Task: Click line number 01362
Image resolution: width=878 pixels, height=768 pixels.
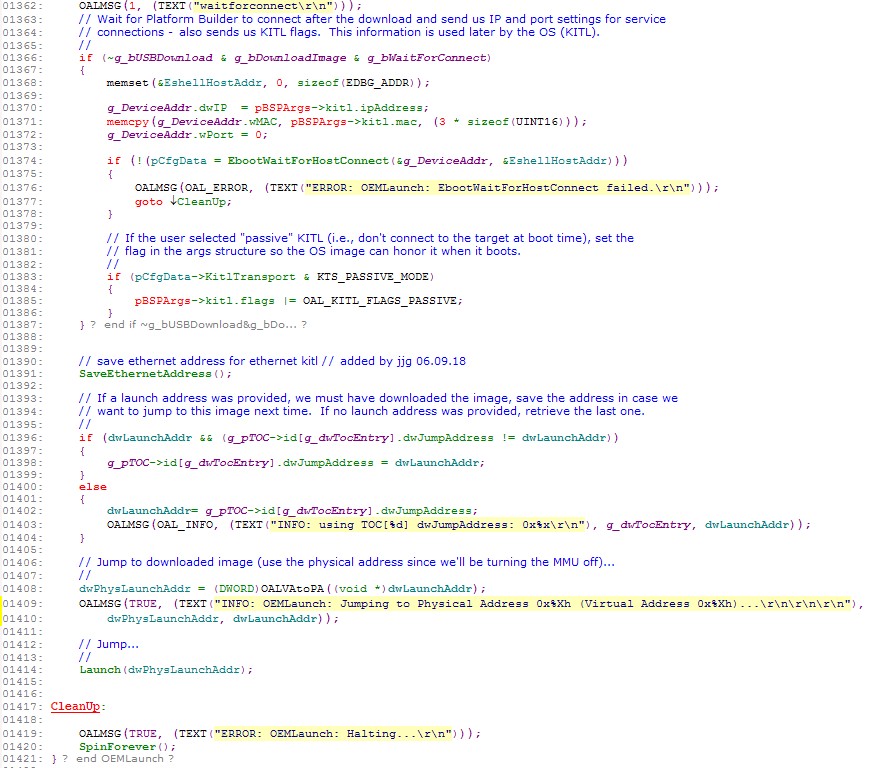Action: coord(22,6)
